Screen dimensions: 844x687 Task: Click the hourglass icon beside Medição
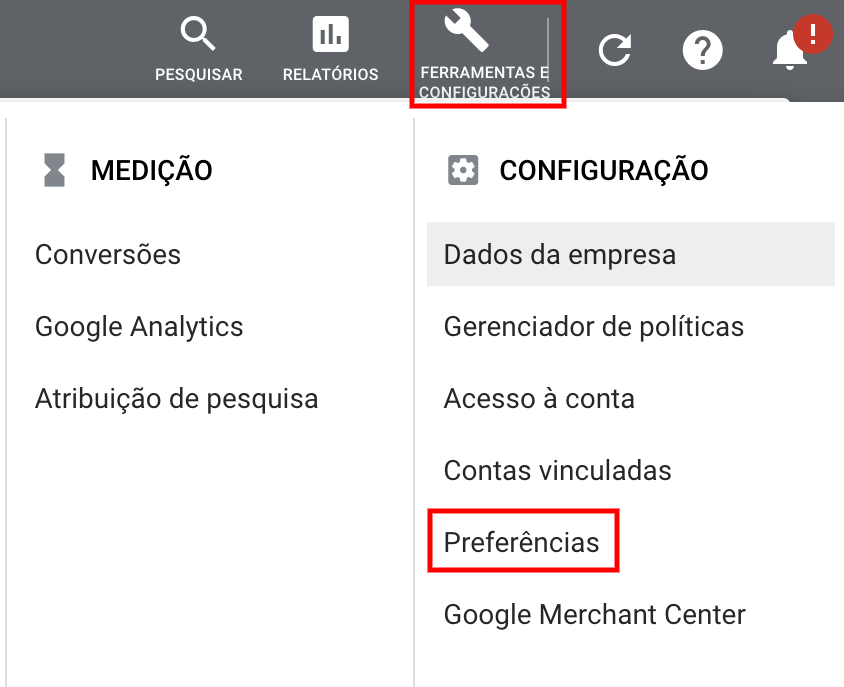pos(54,170)
